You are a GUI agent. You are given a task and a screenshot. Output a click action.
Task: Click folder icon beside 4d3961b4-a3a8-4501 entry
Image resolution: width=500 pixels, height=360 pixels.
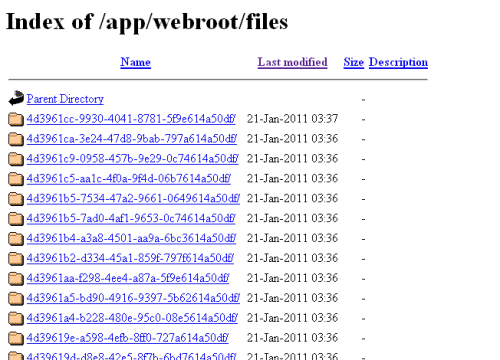coord(16,239)
